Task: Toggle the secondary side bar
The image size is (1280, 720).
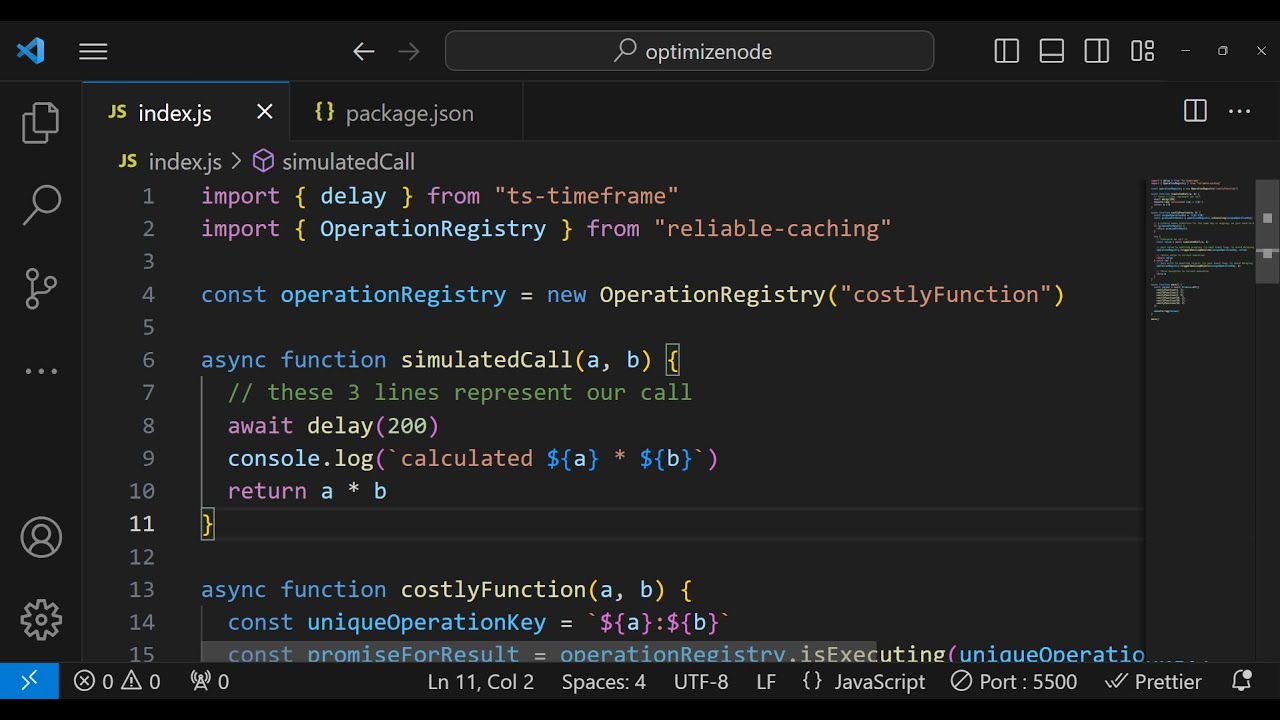Action: pyautogui.click(x=1097, y=51)
